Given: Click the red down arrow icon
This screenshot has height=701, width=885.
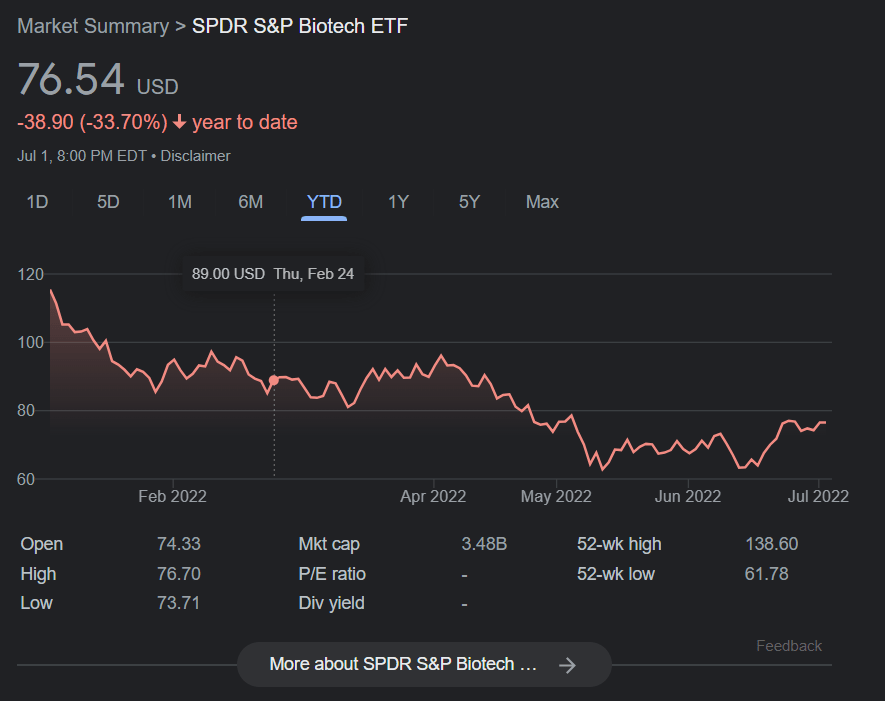Looking at the screenshot, I should tap(179, 122).
